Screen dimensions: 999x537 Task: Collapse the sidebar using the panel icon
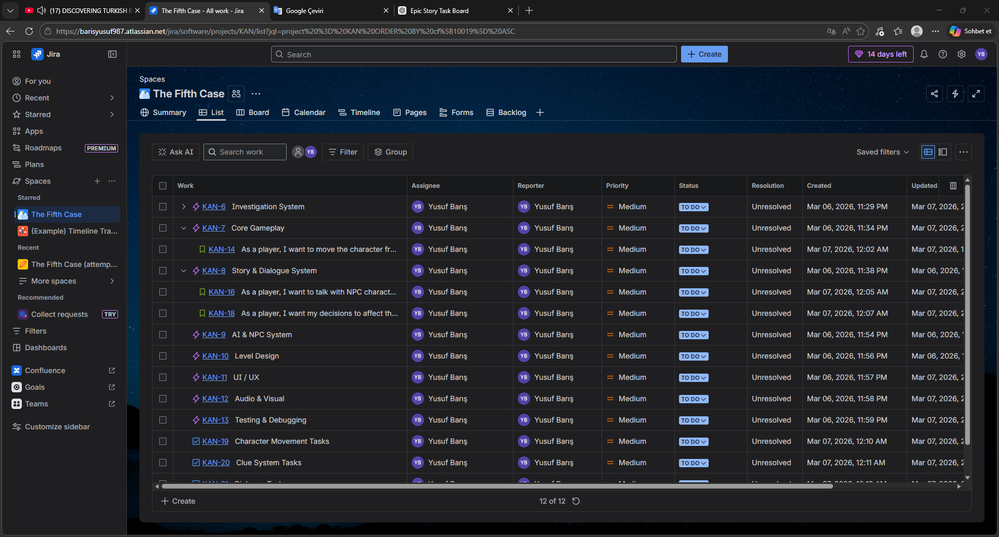coord(112,54)
